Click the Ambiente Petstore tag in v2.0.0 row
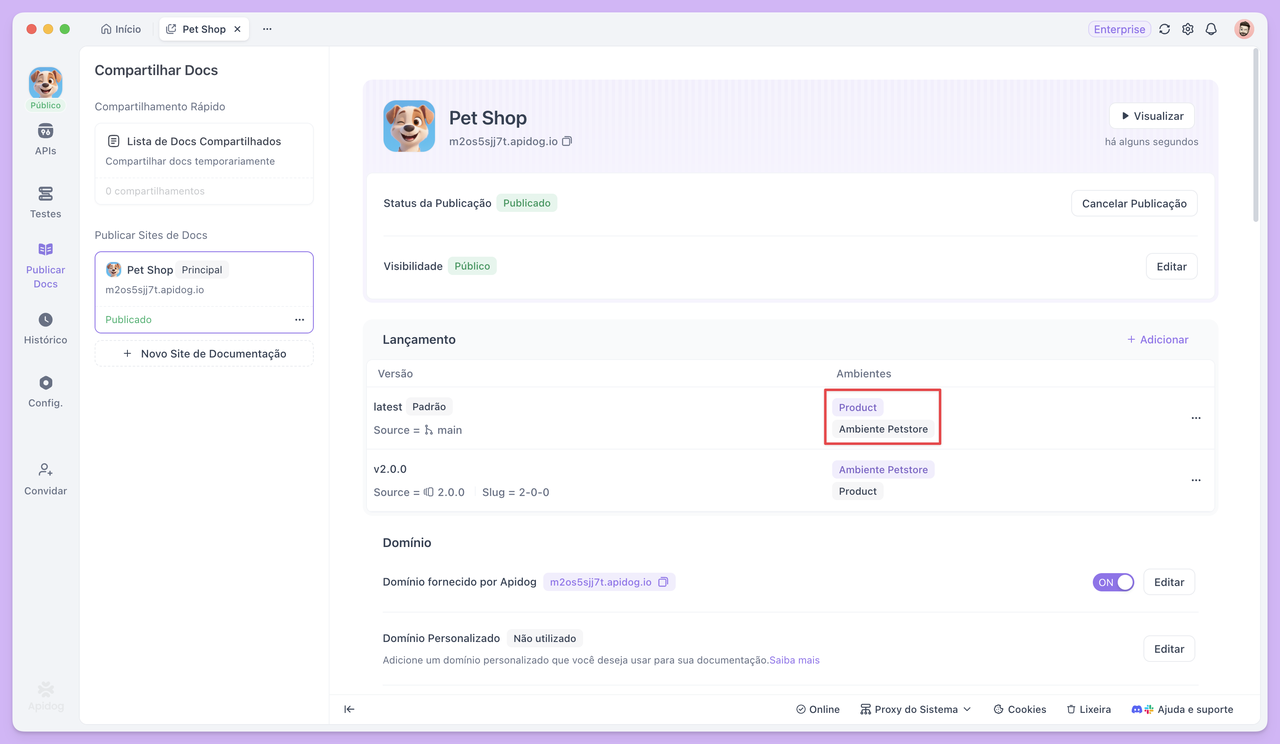 tap(883, 470)
